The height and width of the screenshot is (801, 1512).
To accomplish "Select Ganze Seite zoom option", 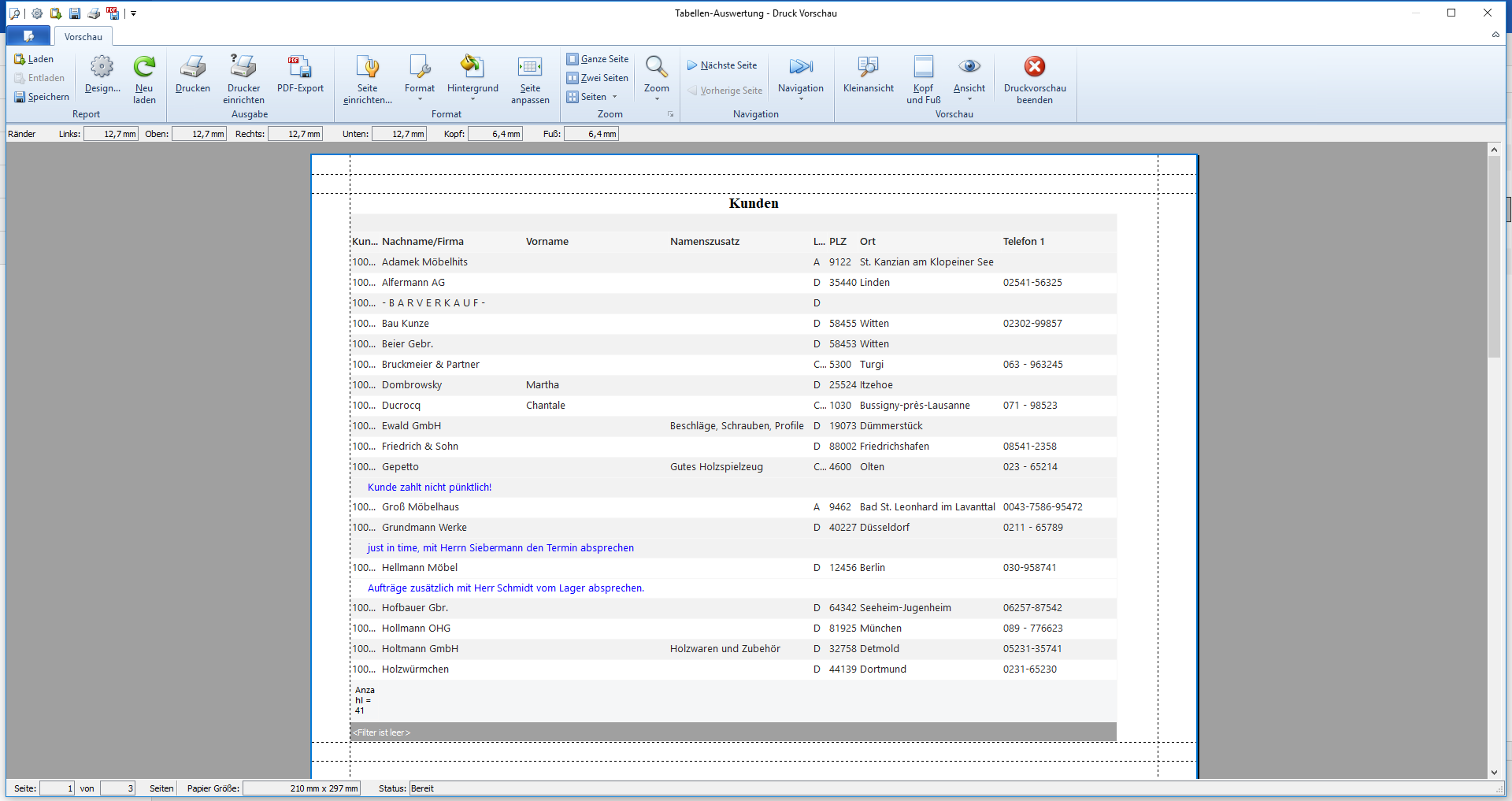I will click(x=598, y=59).
